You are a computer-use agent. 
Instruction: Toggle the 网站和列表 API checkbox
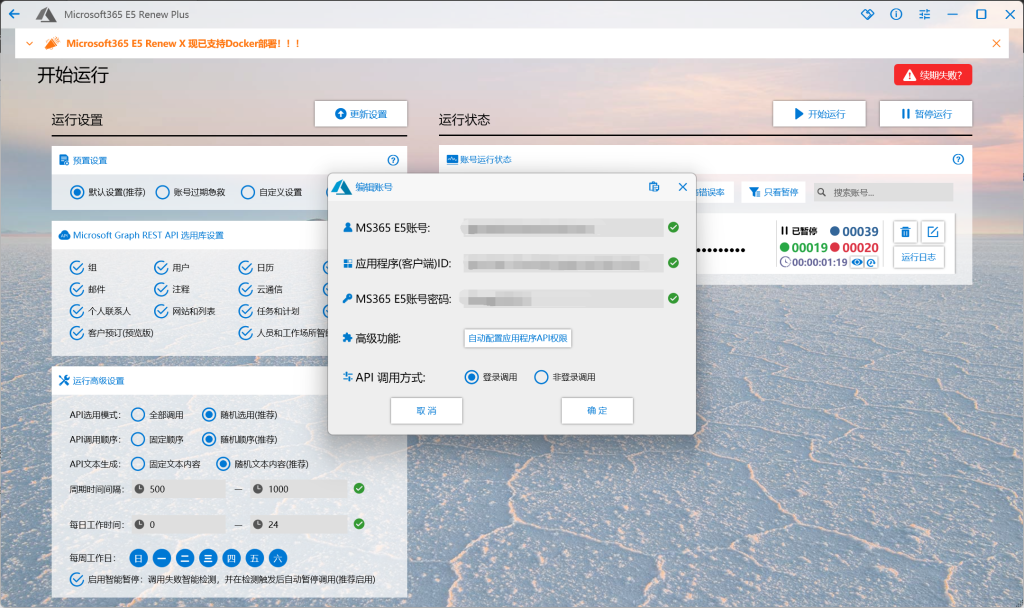(x=161, y=312)
